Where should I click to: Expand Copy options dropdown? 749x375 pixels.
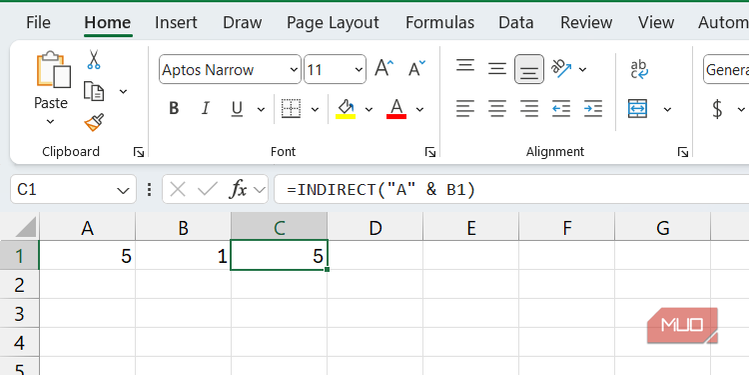(123, 91)
